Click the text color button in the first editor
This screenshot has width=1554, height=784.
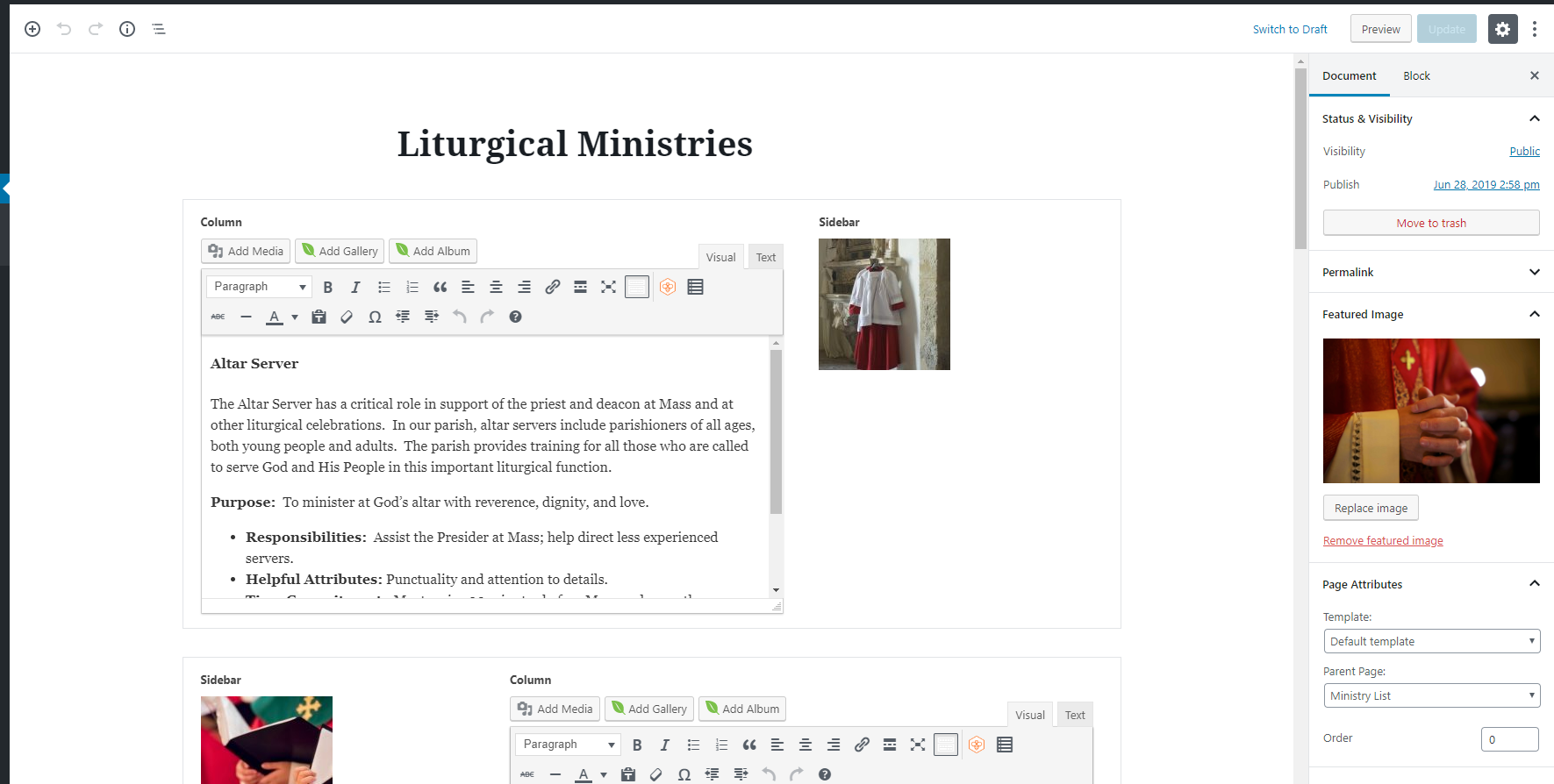pos(275,317)
